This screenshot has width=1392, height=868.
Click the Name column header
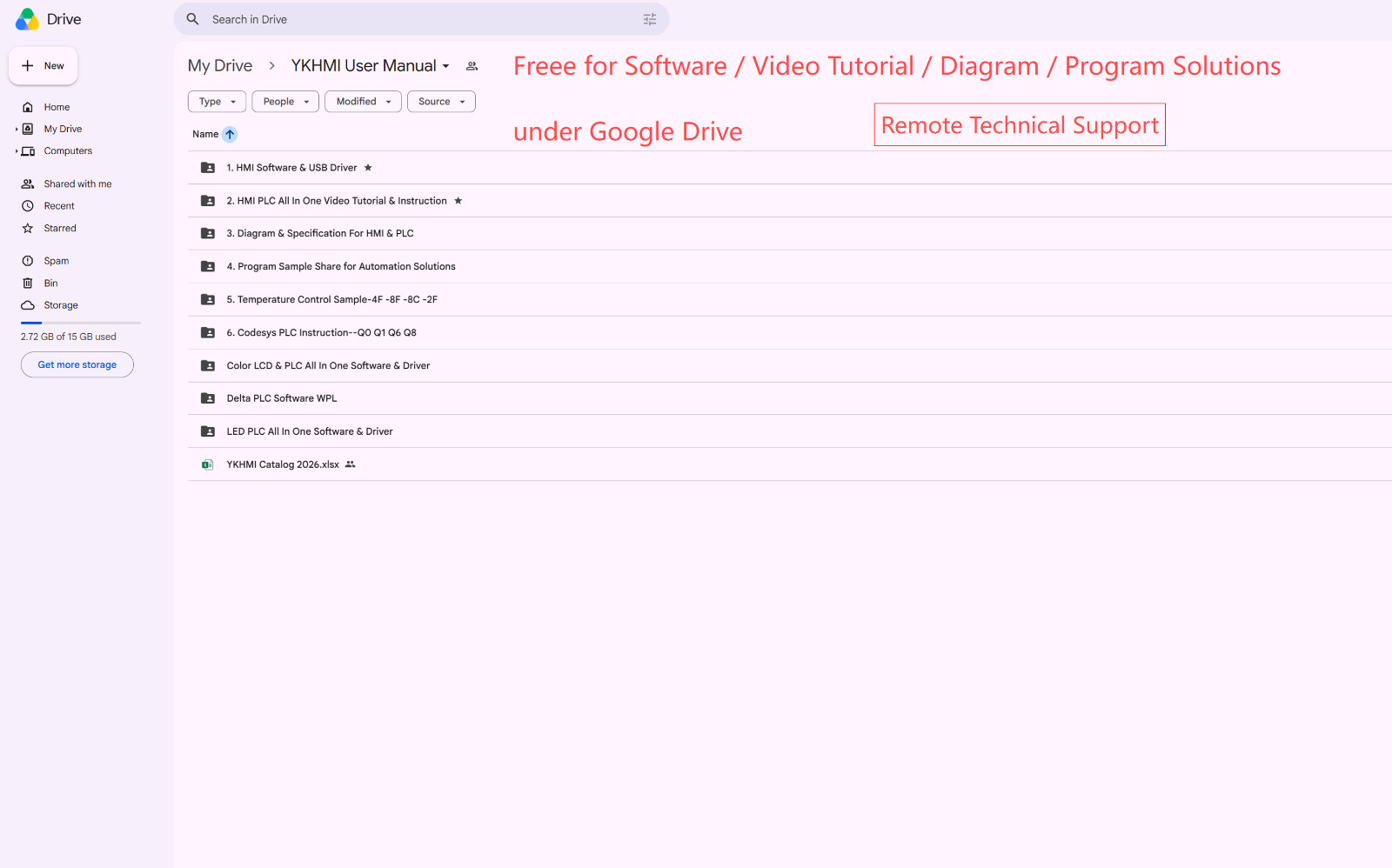[205, 135]
